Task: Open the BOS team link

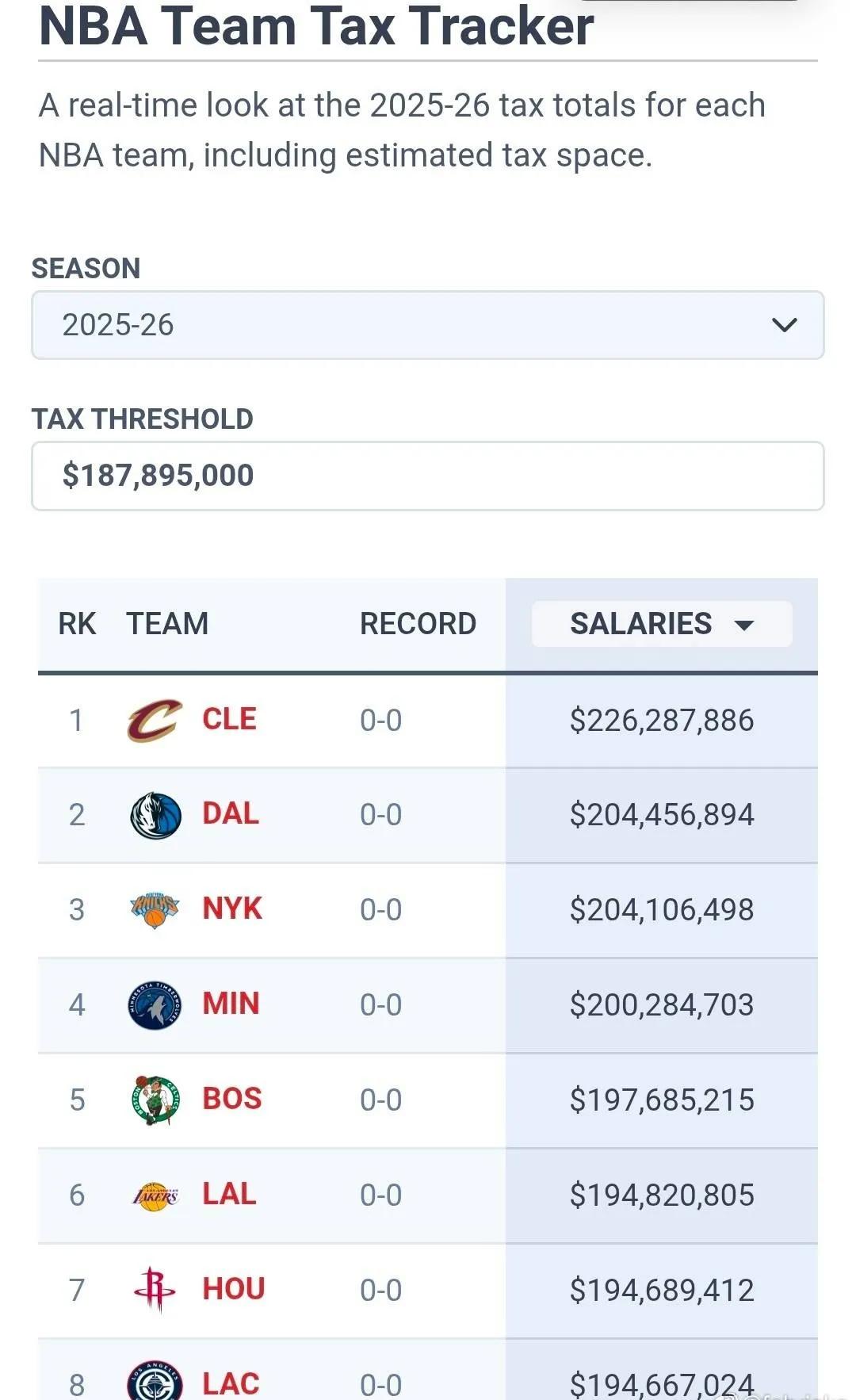Action: tap(232, 1099)
